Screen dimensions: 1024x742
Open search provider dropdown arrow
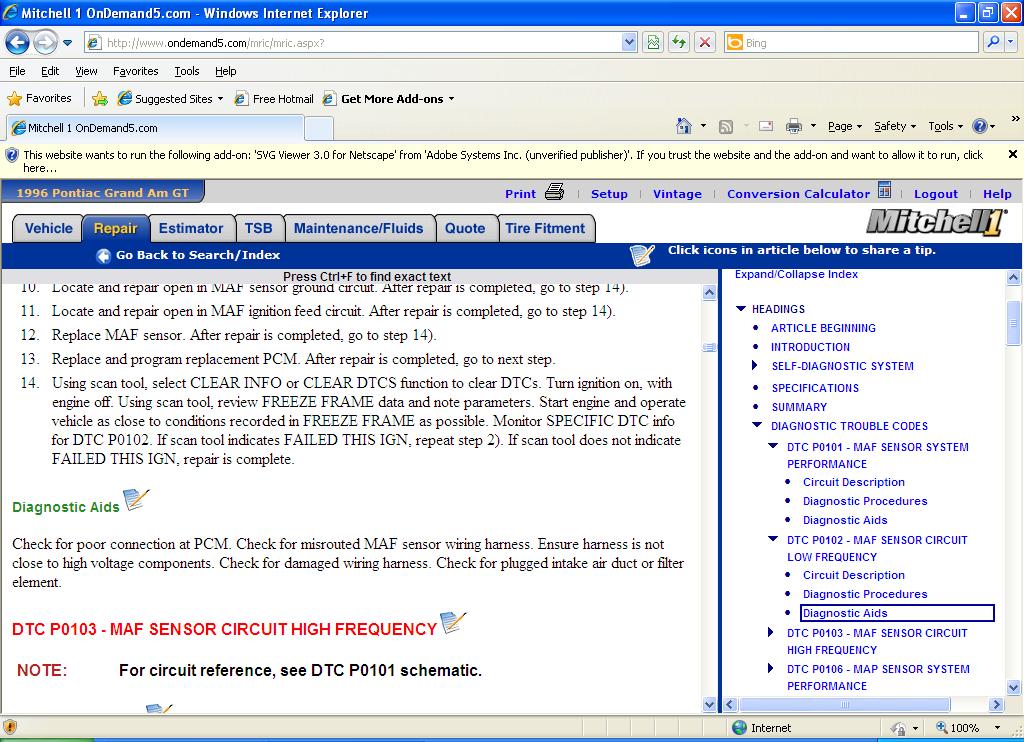pyautogui.click(x=1011, y=43)
